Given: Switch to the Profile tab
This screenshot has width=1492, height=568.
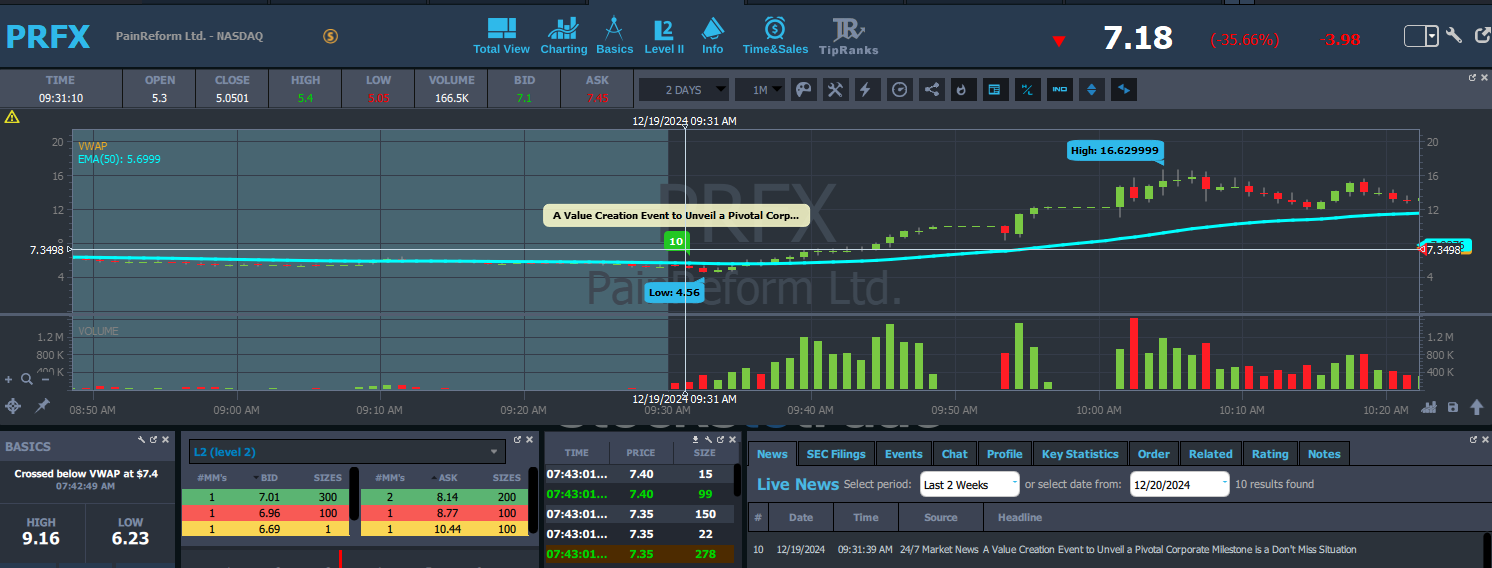Looking at the screenshot, I should coord(1005,454).
